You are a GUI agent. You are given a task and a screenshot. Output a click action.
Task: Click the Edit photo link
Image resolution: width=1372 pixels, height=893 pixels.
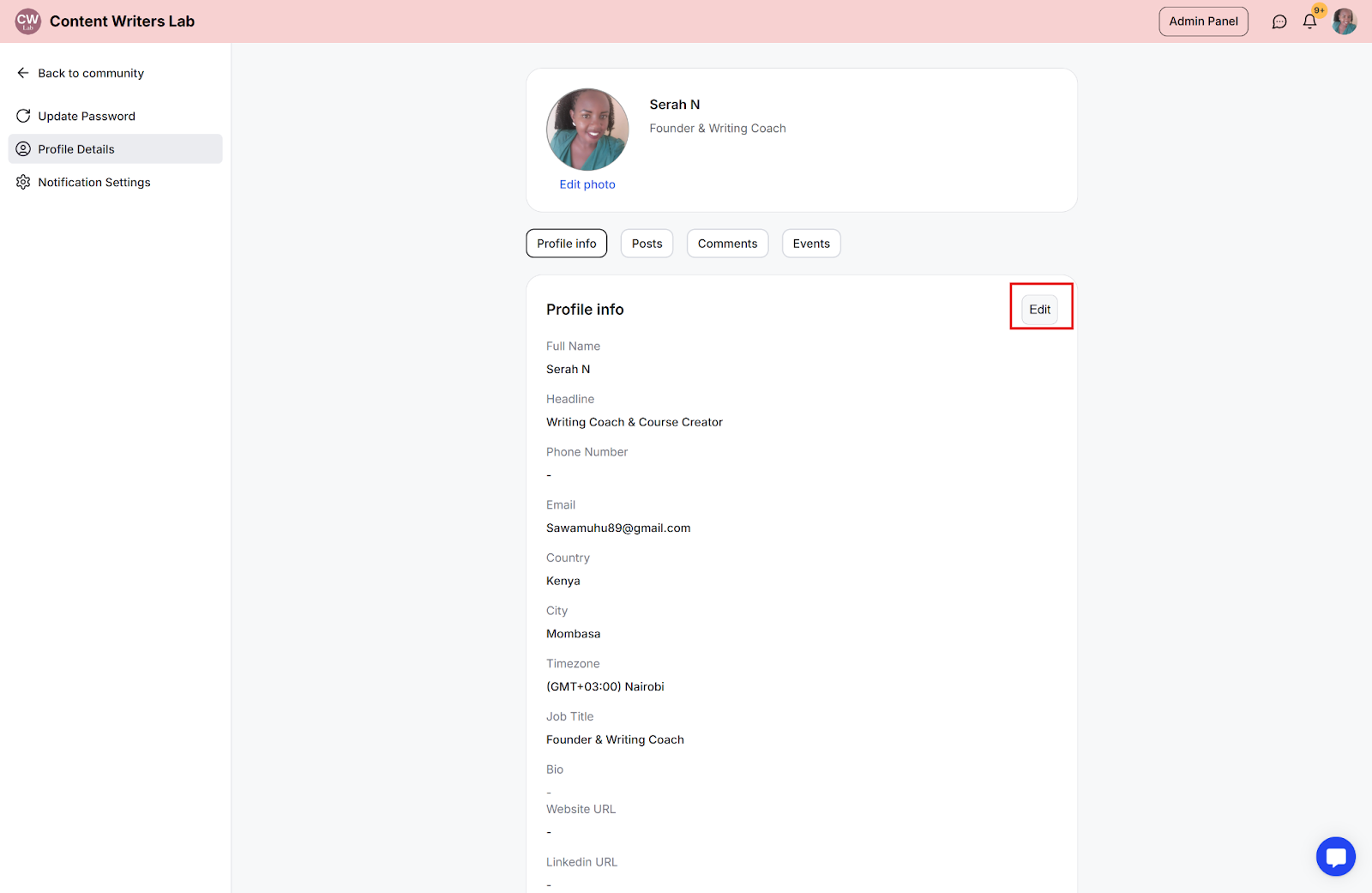587,184
